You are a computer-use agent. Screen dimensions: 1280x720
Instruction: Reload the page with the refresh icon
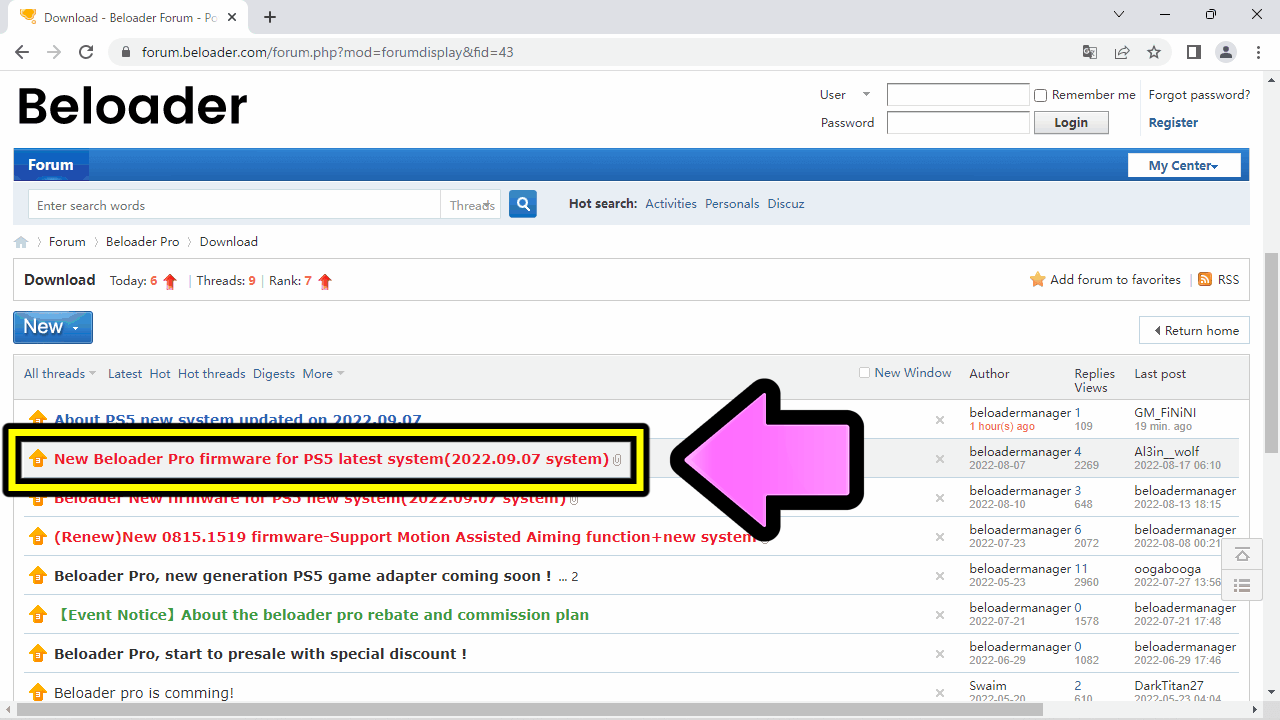86,52
